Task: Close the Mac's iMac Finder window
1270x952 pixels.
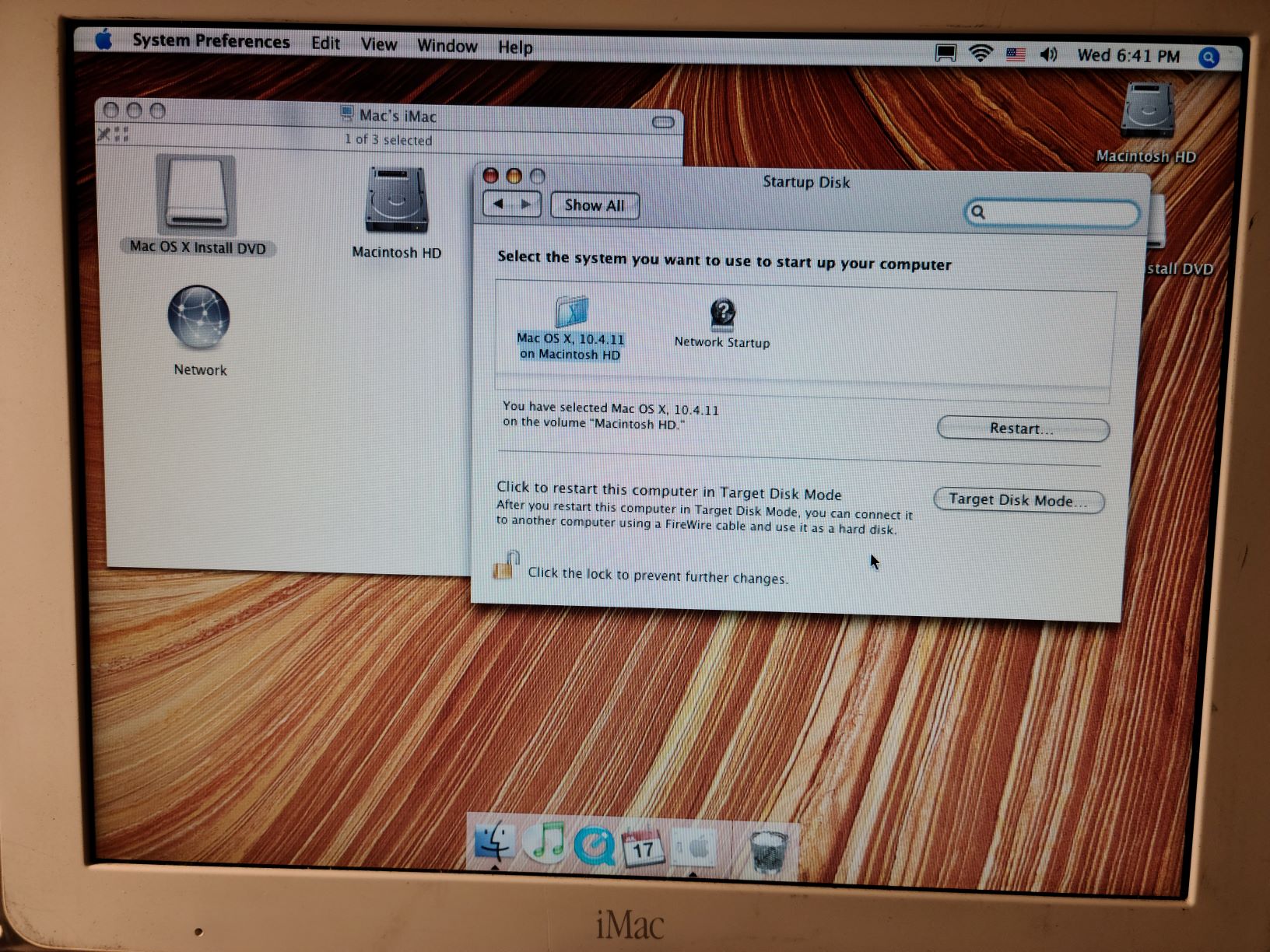Action: click(111, 110)
